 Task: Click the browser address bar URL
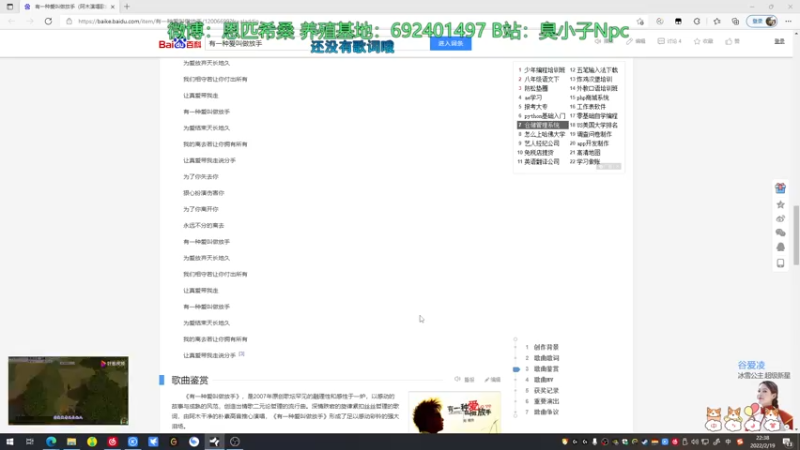[x=168, y=21]
